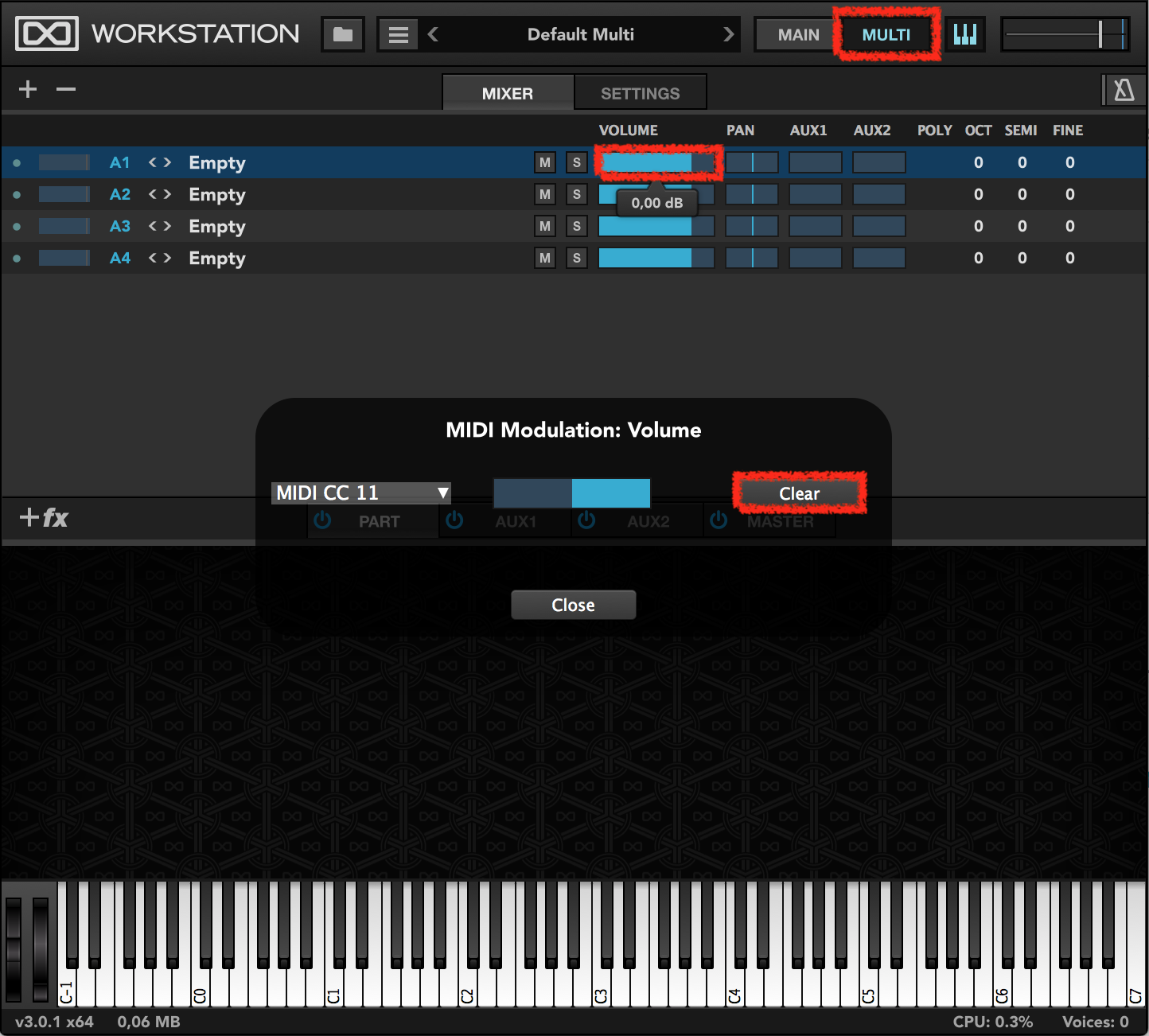Open the metronome tempo icon

click(1124, 90)
